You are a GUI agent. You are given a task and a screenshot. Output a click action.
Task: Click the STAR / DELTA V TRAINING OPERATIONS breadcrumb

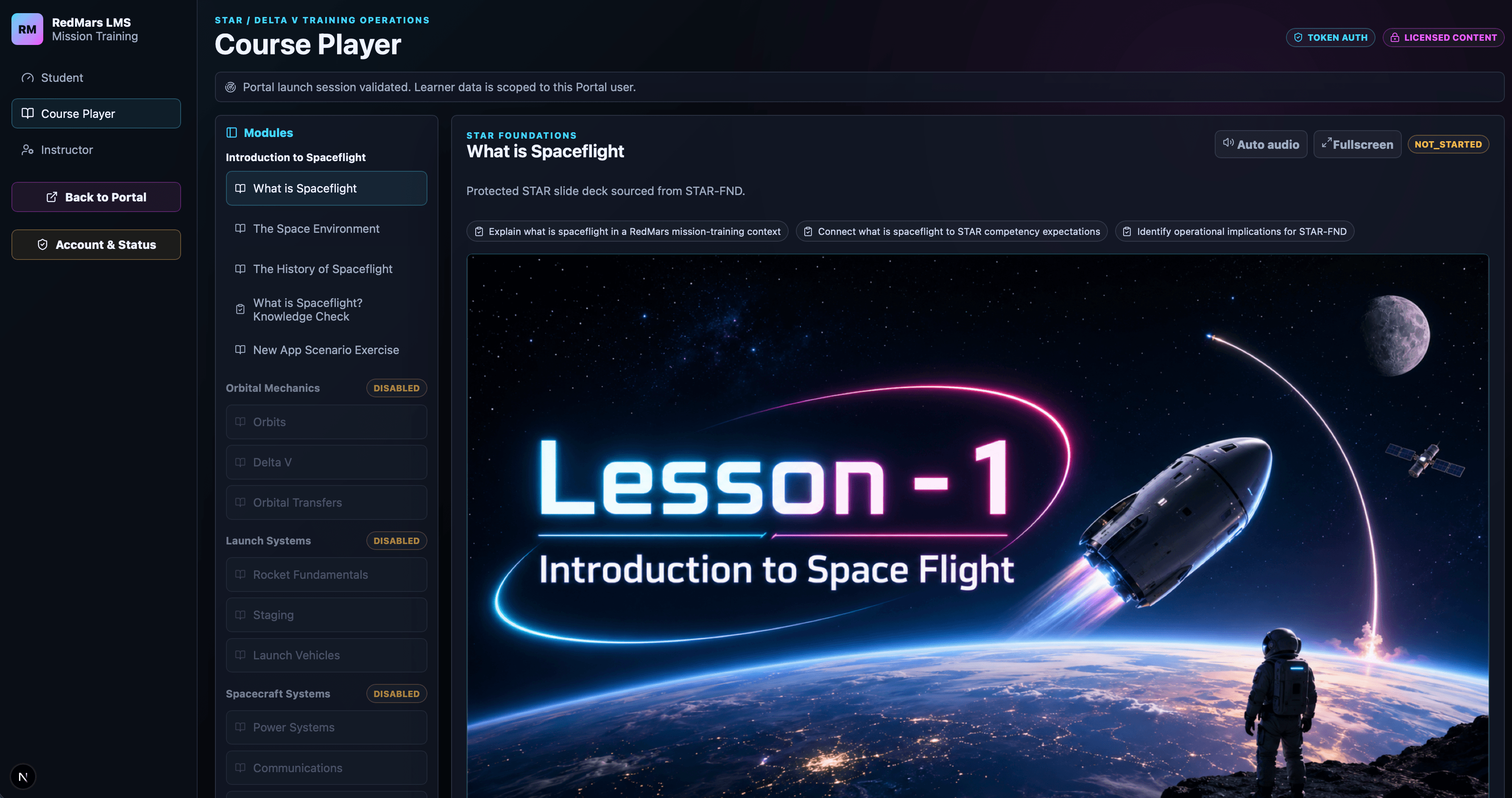322,20
